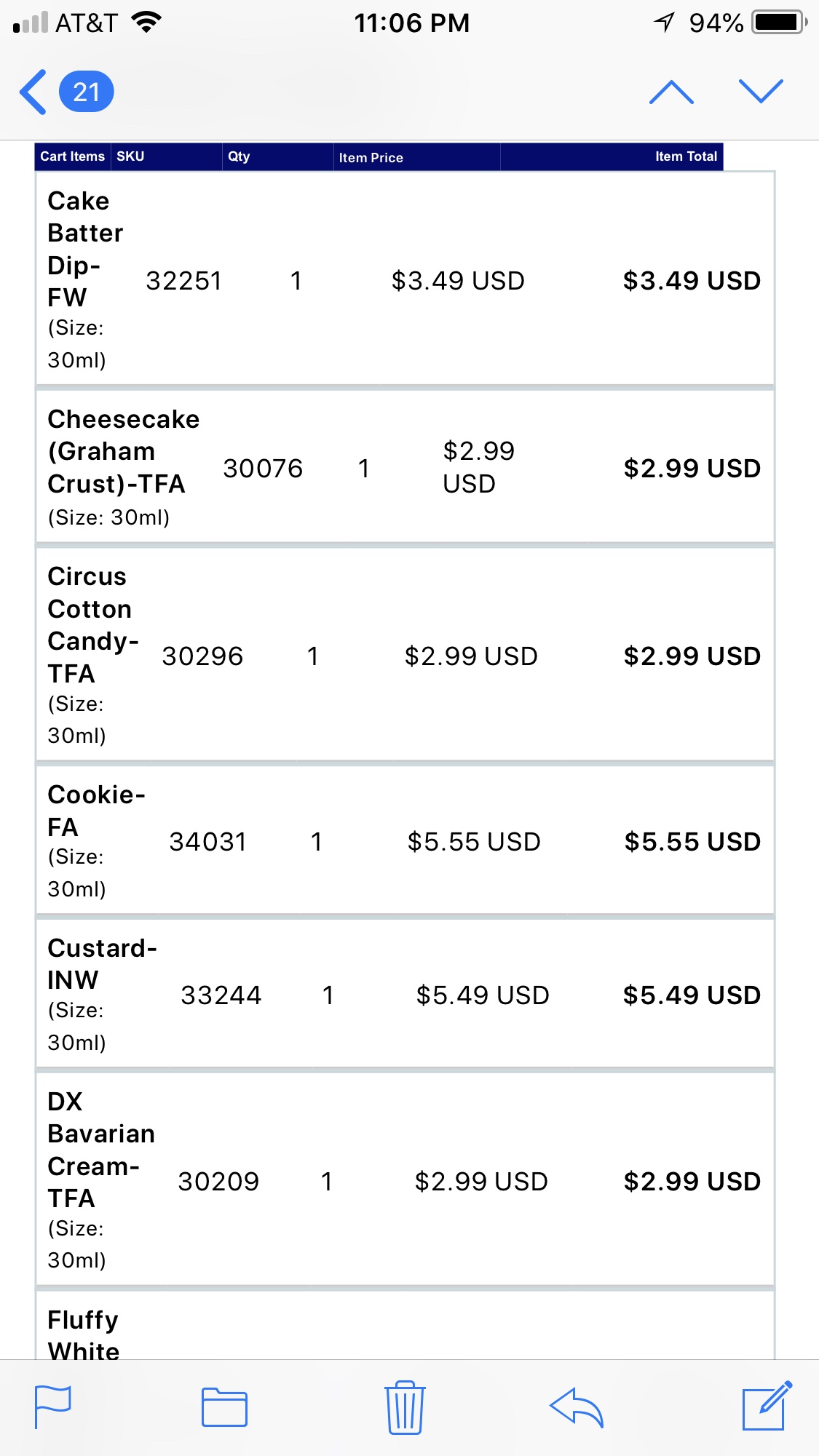
Task: Select the Custard-INW item name
Action: pos(100,964)
